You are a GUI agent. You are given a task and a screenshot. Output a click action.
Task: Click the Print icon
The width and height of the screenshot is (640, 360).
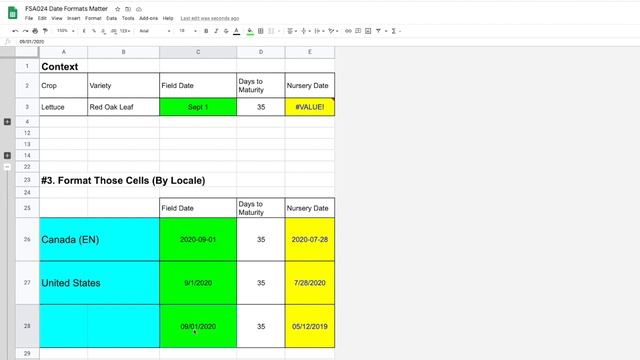(35, 31)
